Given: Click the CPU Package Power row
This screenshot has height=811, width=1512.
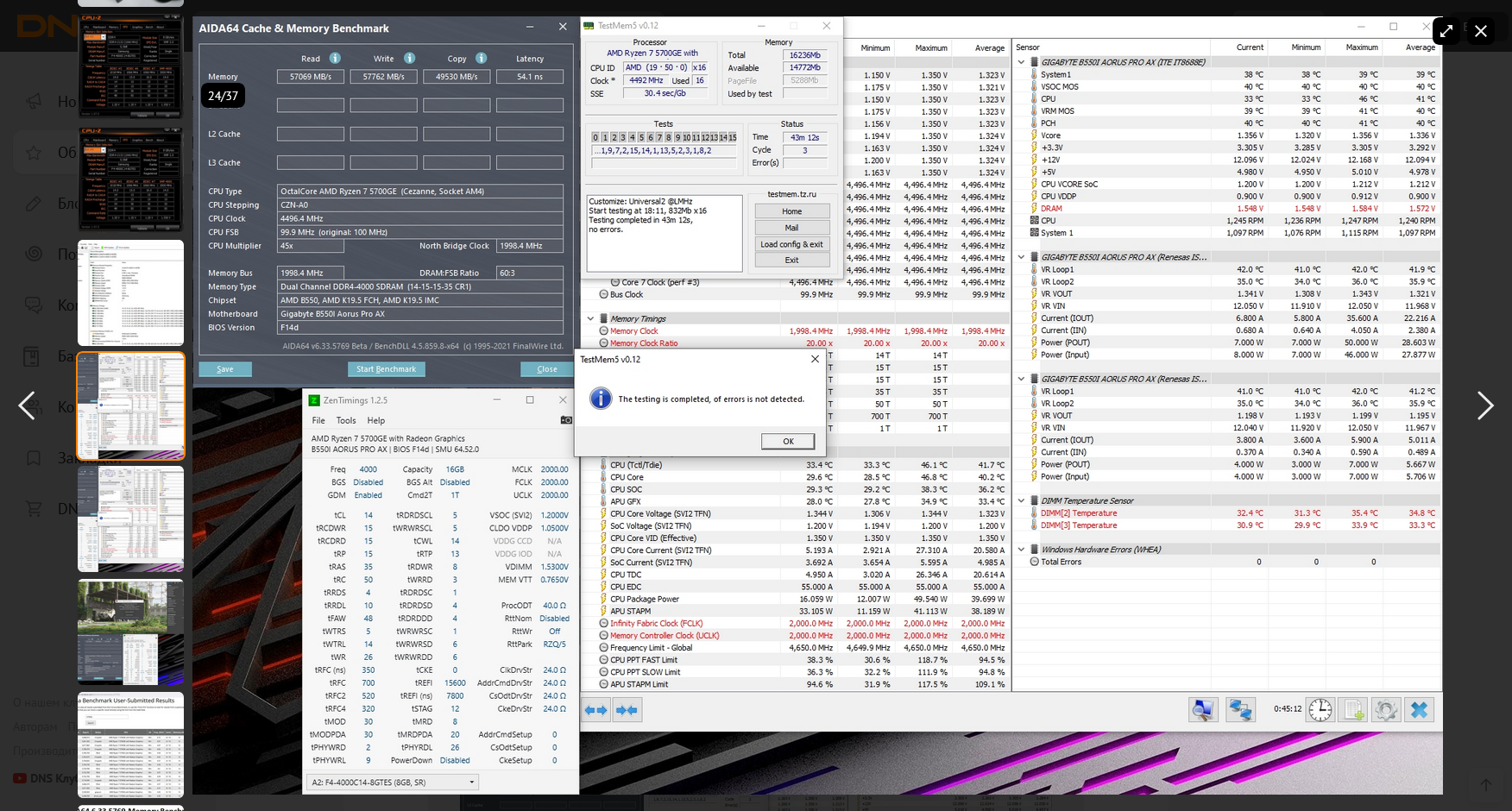Looking at the screenshot, I should tap(795, 599).
